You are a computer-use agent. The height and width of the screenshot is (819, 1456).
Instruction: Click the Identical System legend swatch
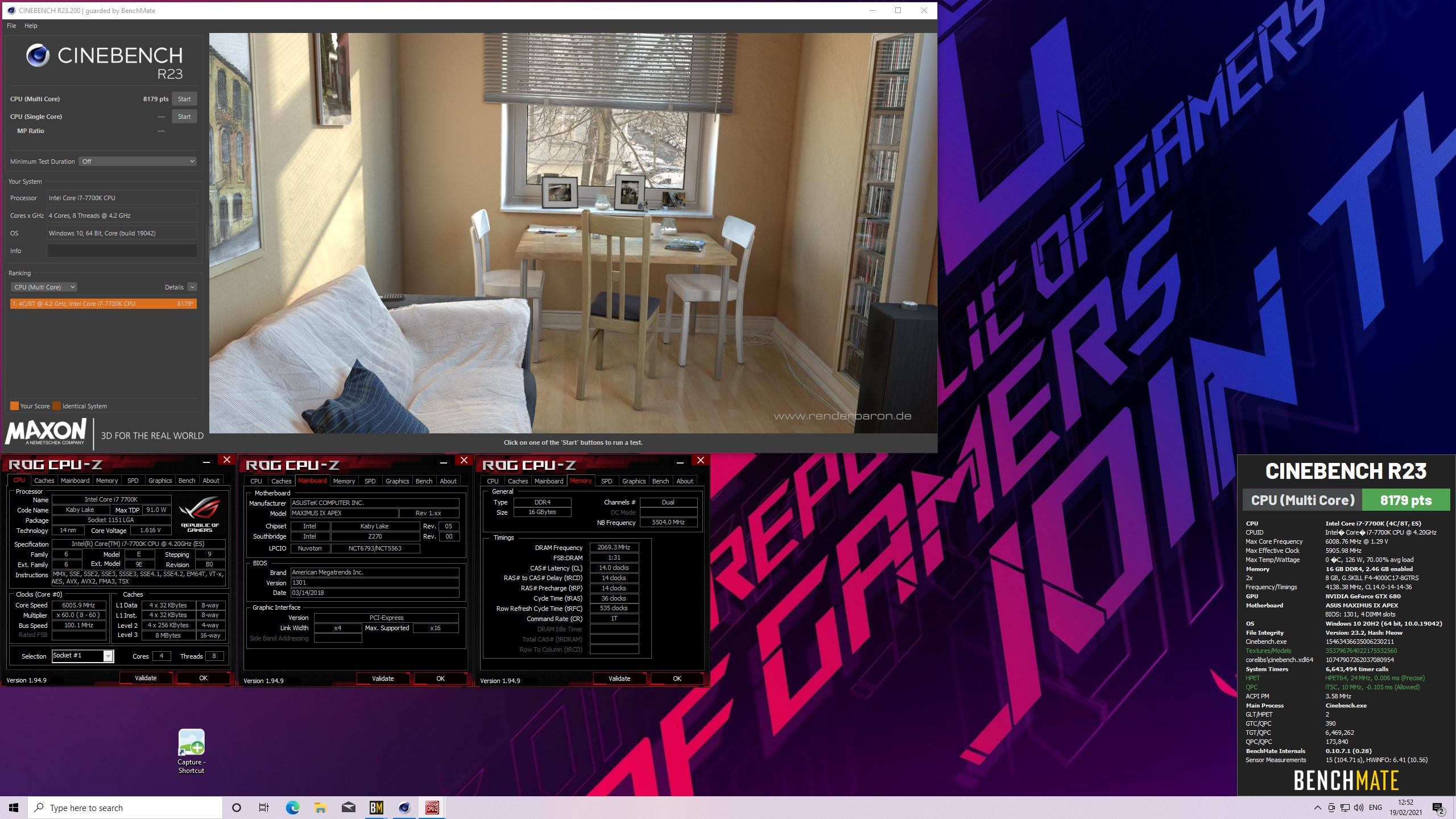(x=56, y=406)
